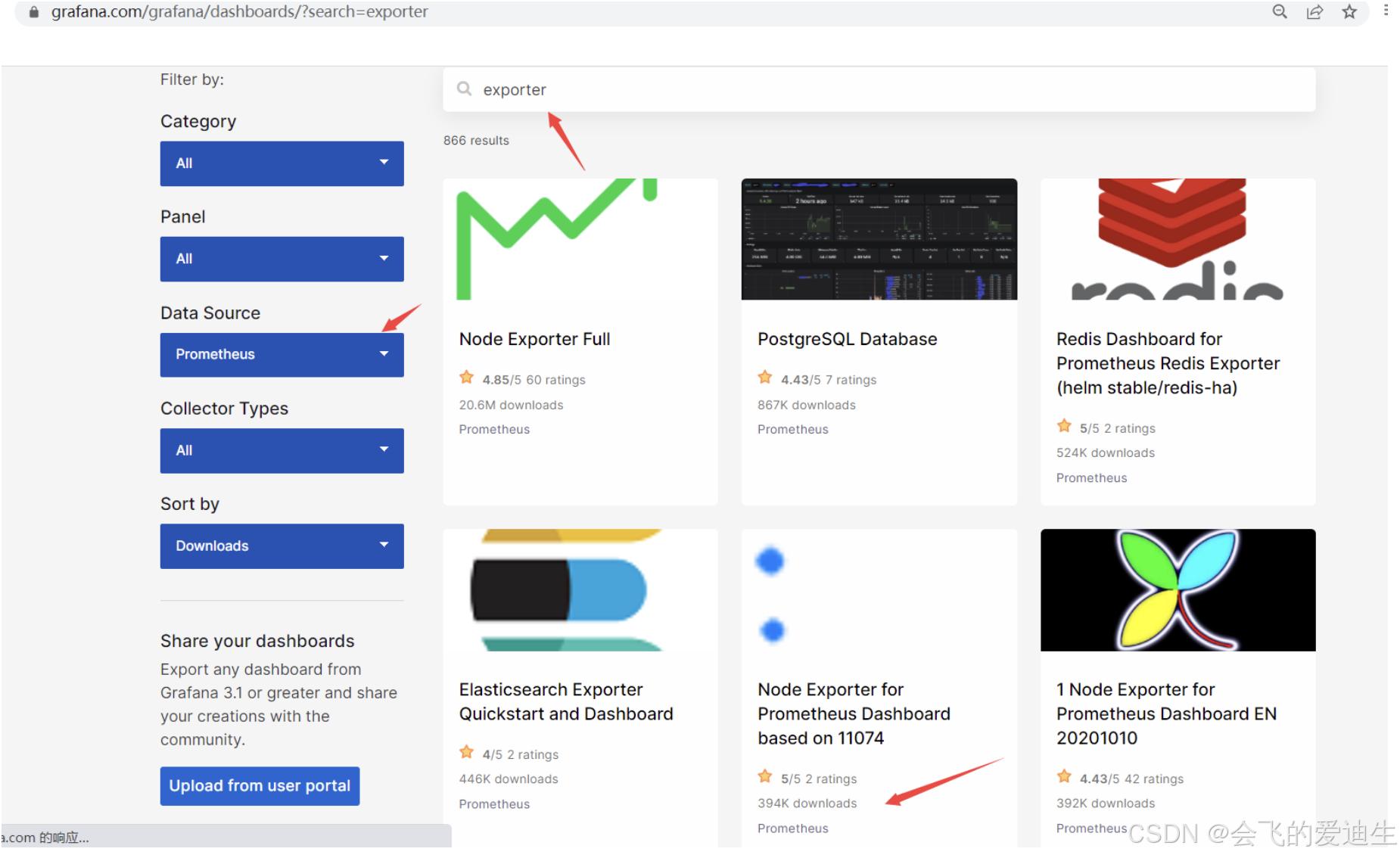1400x858 pixels.
Task: Open the Collector Types dropdown
Action: [x=282, y=451]
